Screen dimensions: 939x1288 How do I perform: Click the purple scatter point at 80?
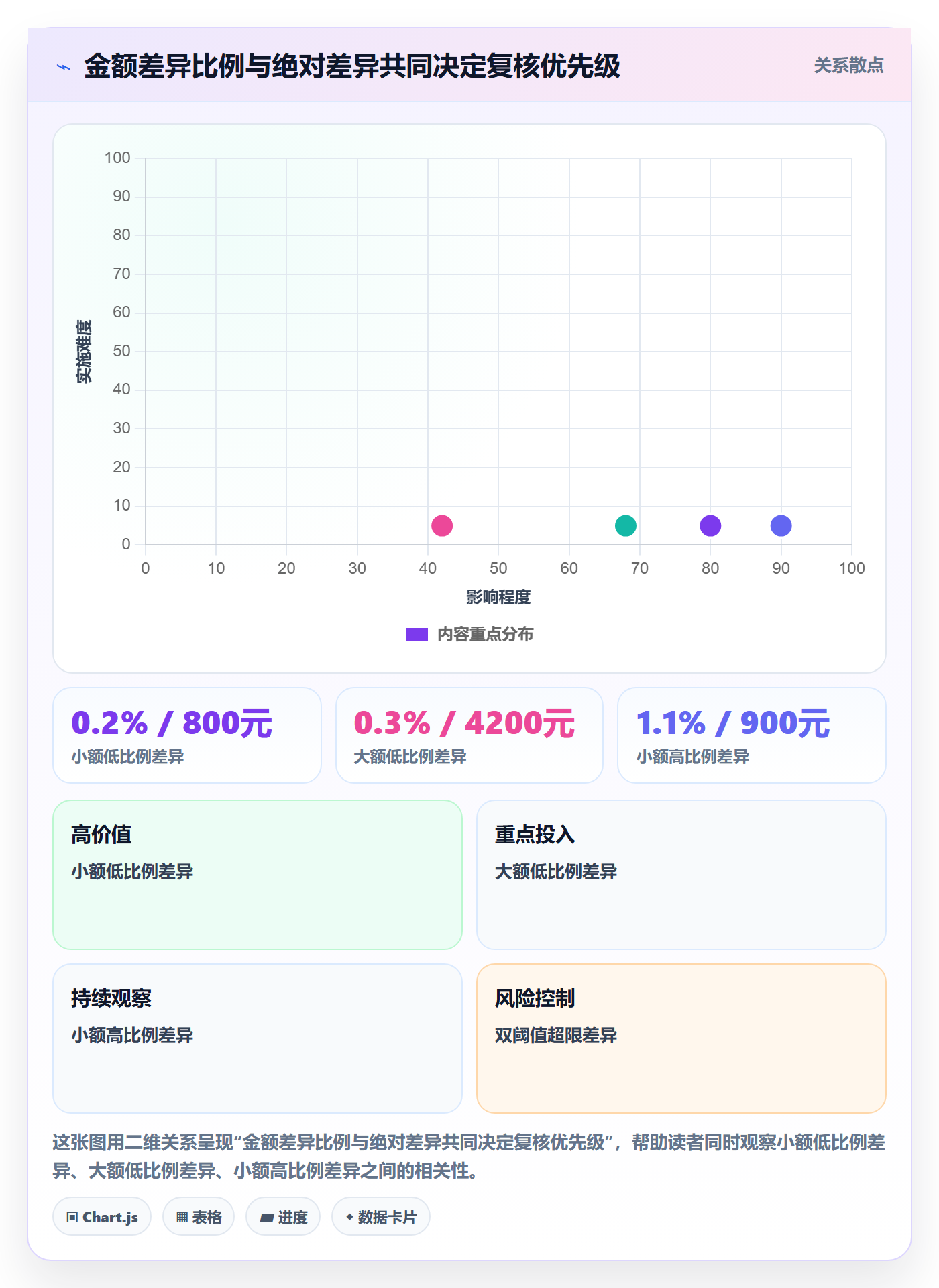710,525
